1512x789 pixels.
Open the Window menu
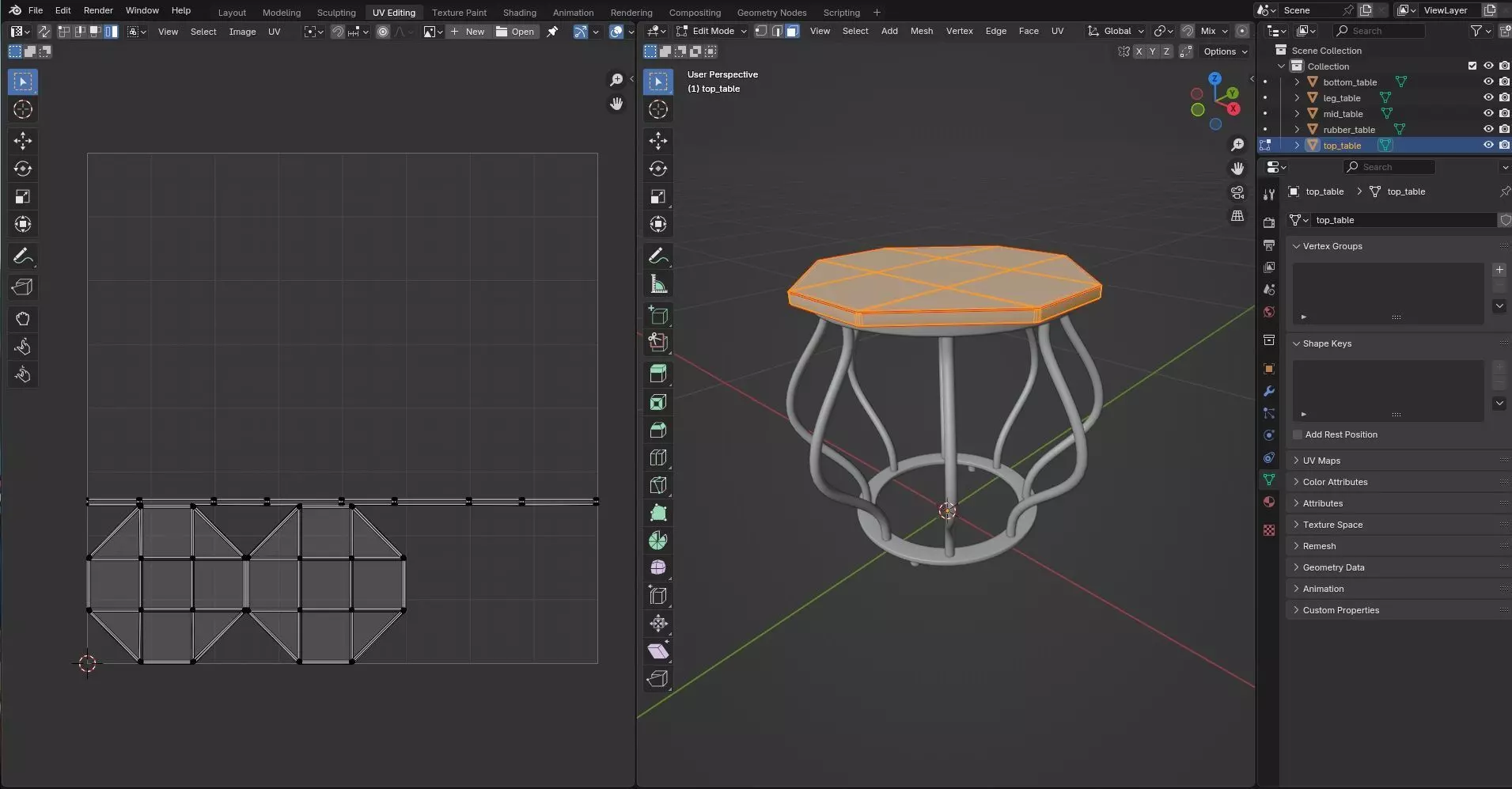click(x=142, y=10)
